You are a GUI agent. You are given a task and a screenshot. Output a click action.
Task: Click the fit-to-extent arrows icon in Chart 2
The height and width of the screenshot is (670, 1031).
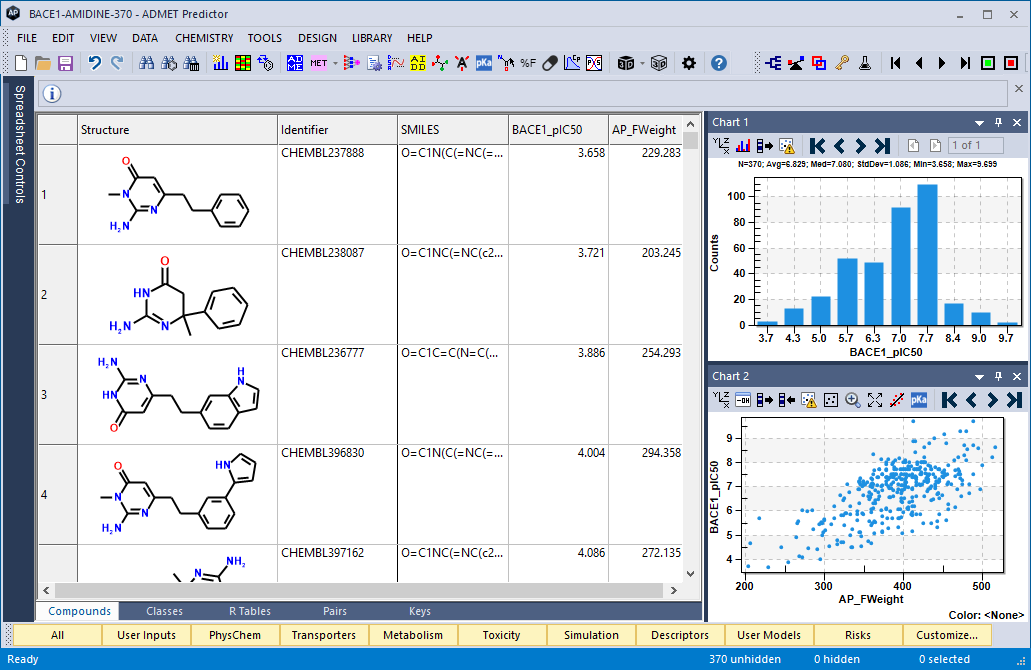coord(875,400)
